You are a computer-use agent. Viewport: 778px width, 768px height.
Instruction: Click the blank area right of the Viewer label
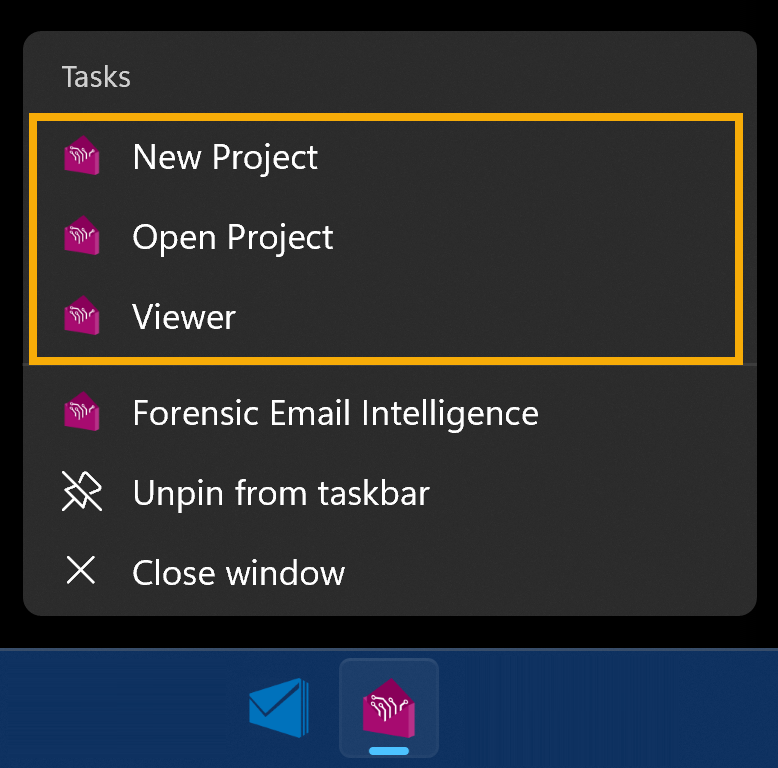click(500, 318)
